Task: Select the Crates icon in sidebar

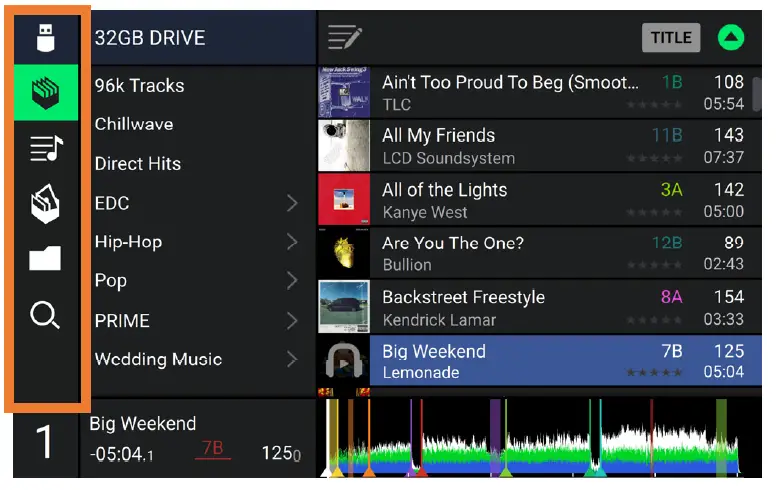Action: point(46,93)
